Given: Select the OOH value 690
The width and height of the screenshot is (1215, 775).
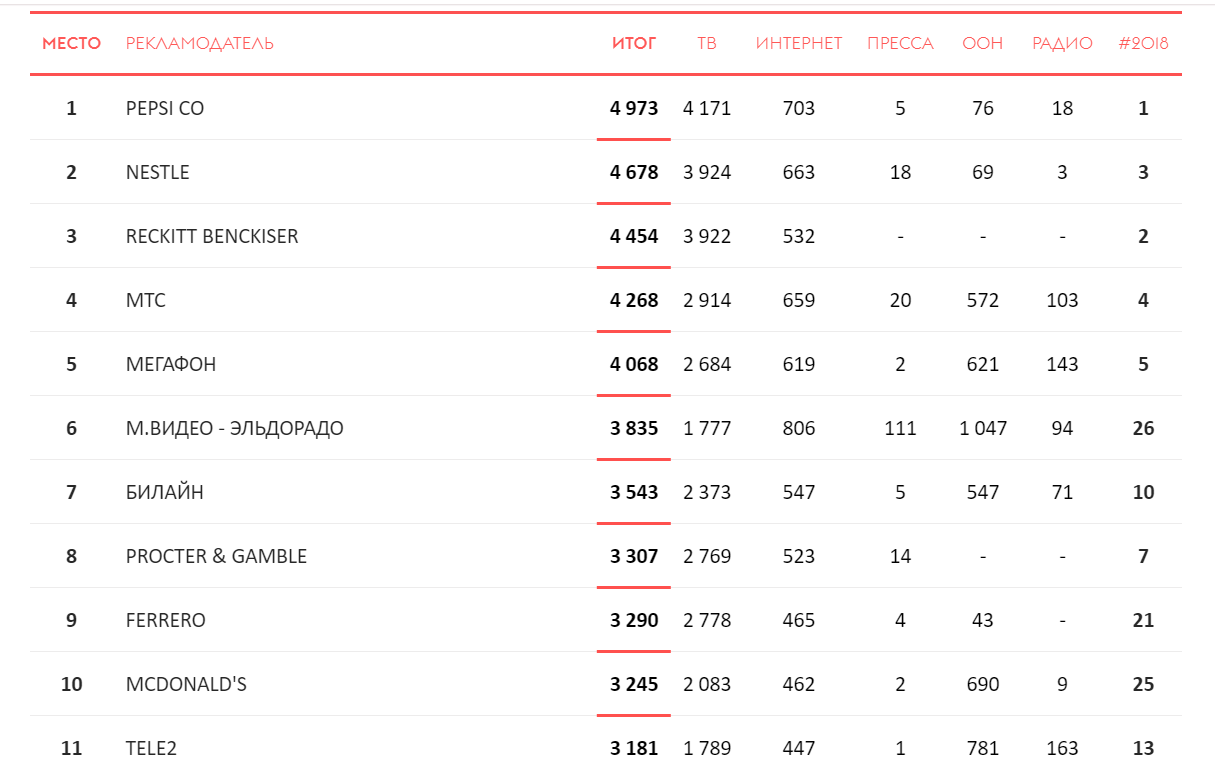Looking at the screenshot, I should point(983,684).
